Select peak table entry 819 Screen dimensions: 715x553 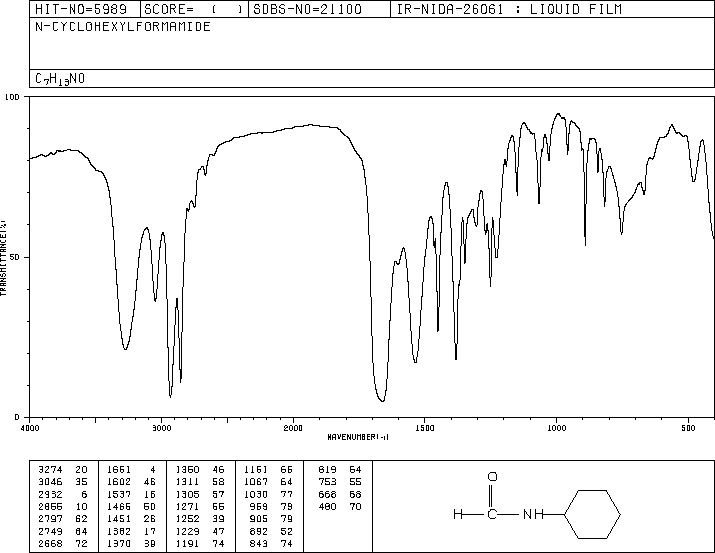point(327,470)
